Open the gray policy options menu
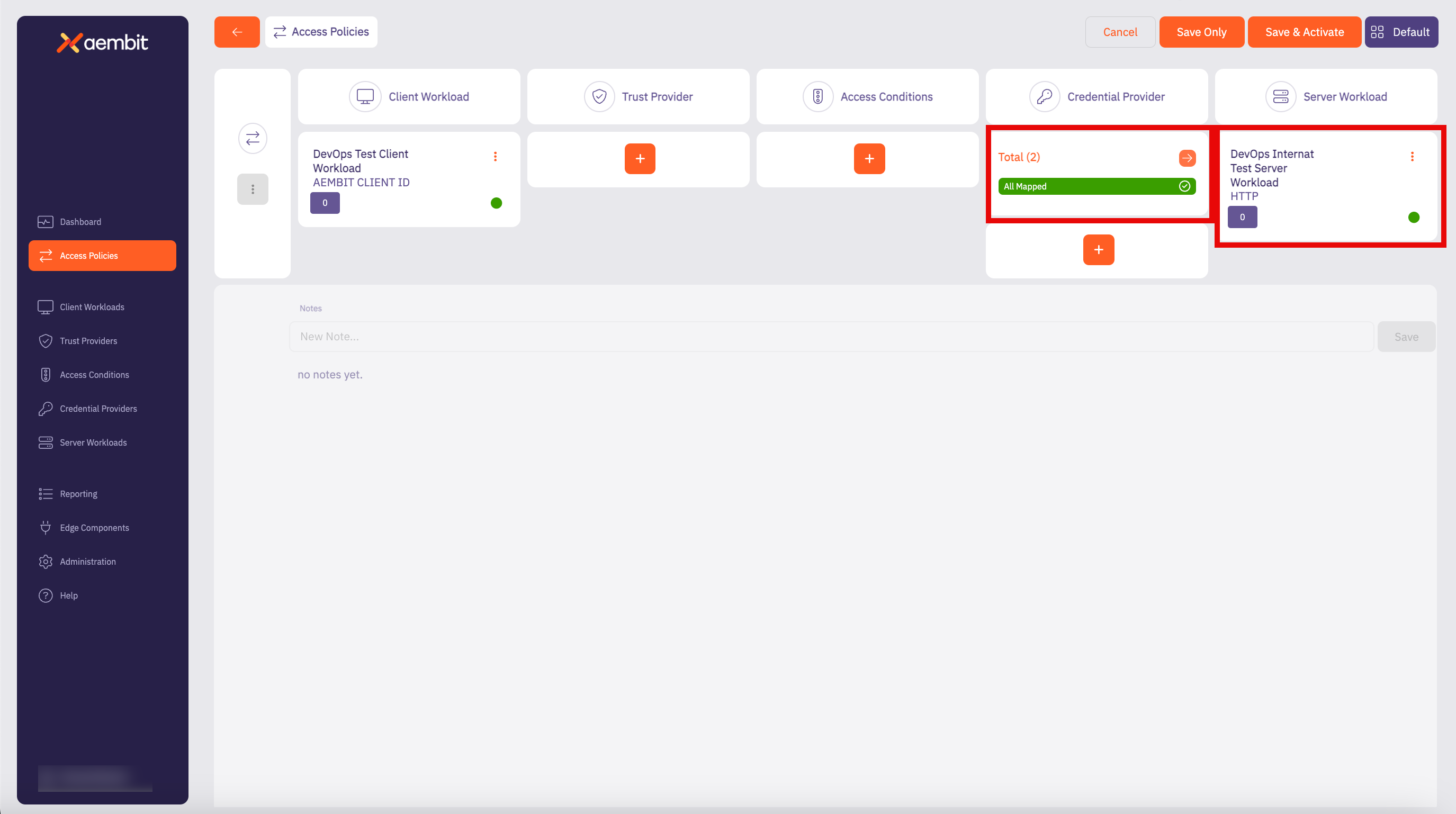 coord(253,189)
